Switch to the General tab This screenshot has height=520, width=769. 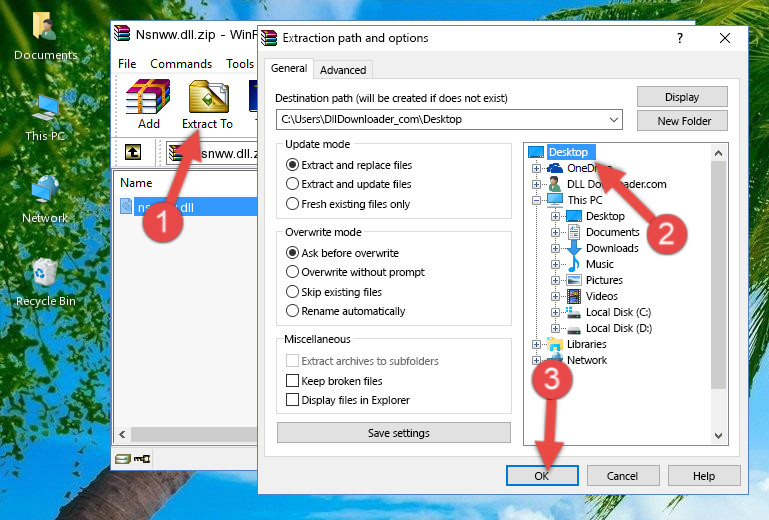pyautogui.click(x=289, y=68)
